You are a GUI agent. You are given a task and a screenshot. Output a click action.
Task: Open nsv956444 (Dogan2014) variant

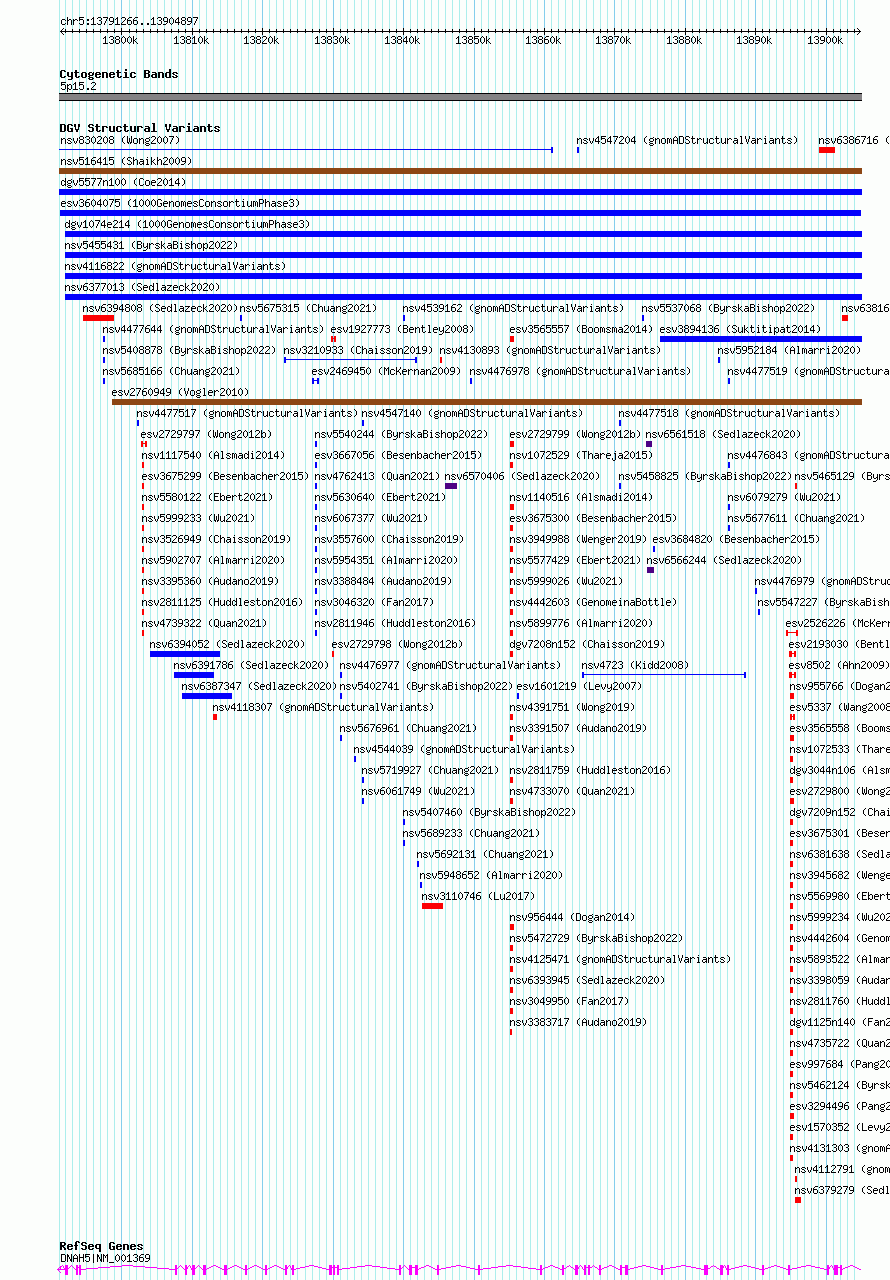[x=572, y=917]
